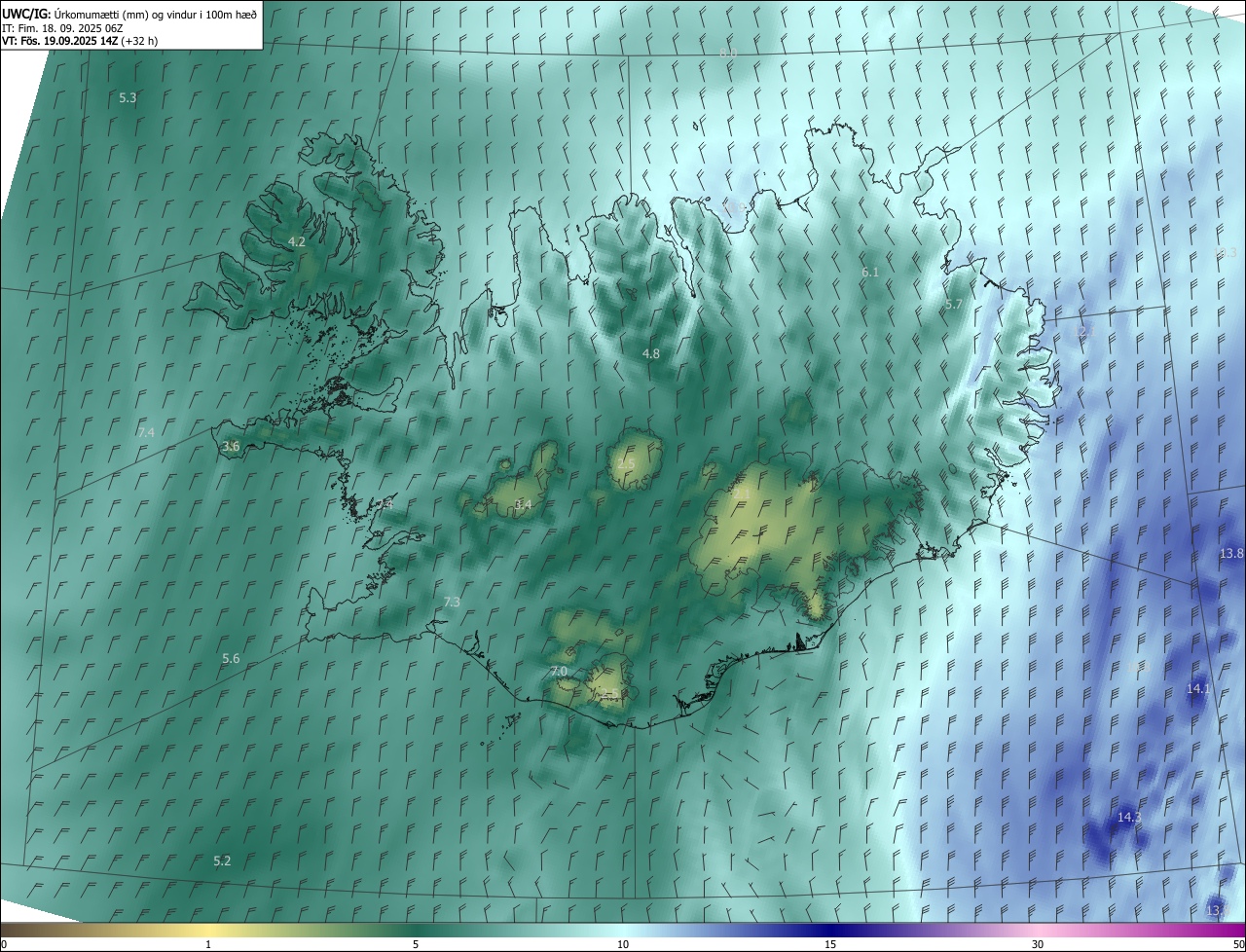Click the valid time 'VT: Fös. 19.09.2025 14Z (+32 h)'

point(80,41)
